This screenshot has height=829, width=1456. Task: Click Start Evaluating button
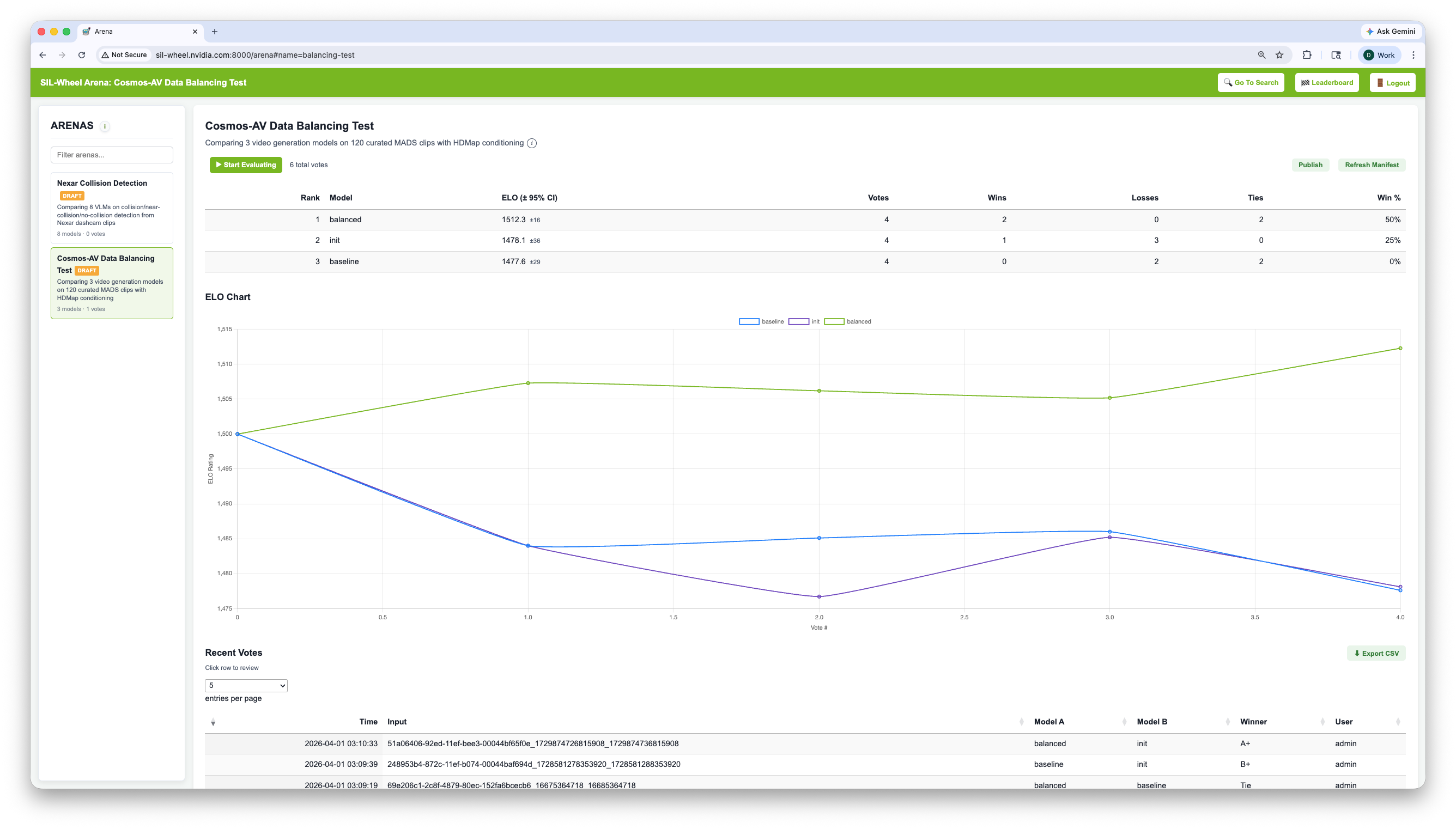tap(245, 165)
